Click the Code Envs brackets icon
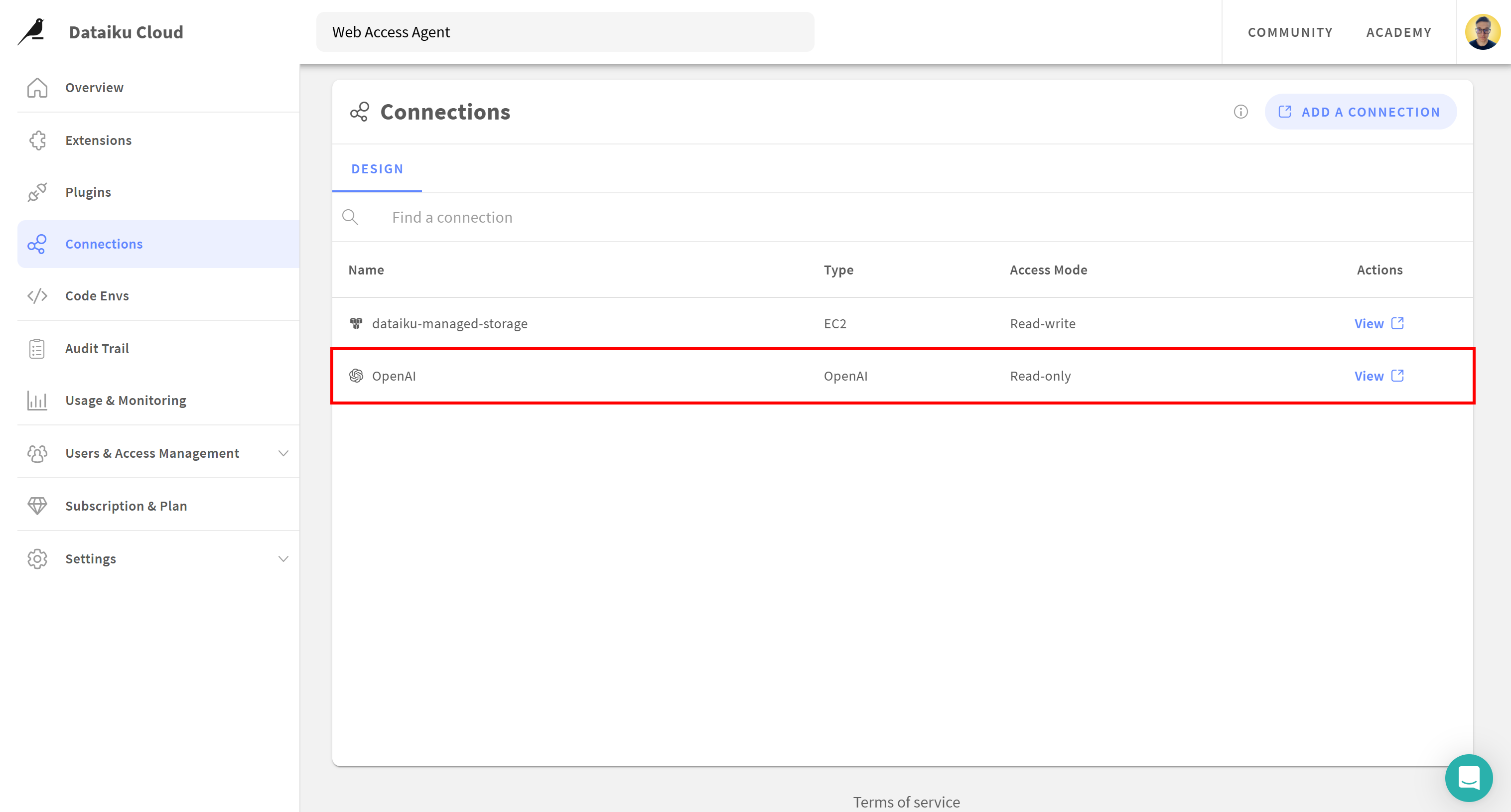The width and height of the screenshot is (1511, 812). 37,296
